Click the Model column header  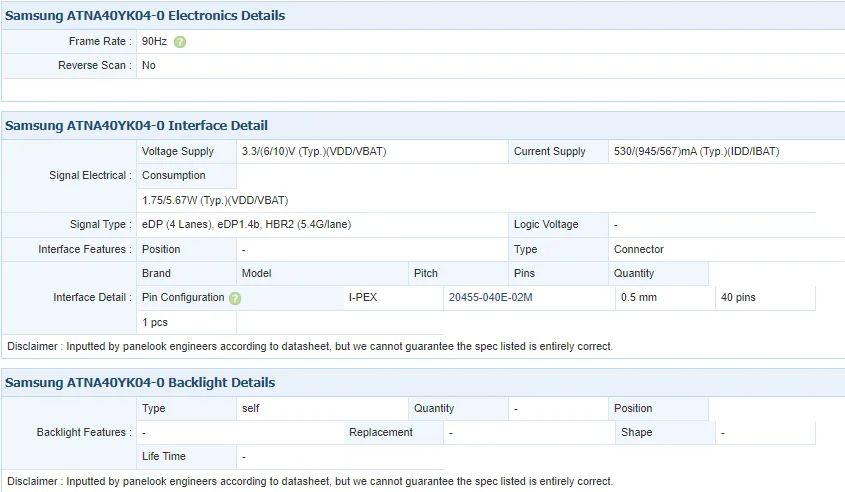[322, 273]
